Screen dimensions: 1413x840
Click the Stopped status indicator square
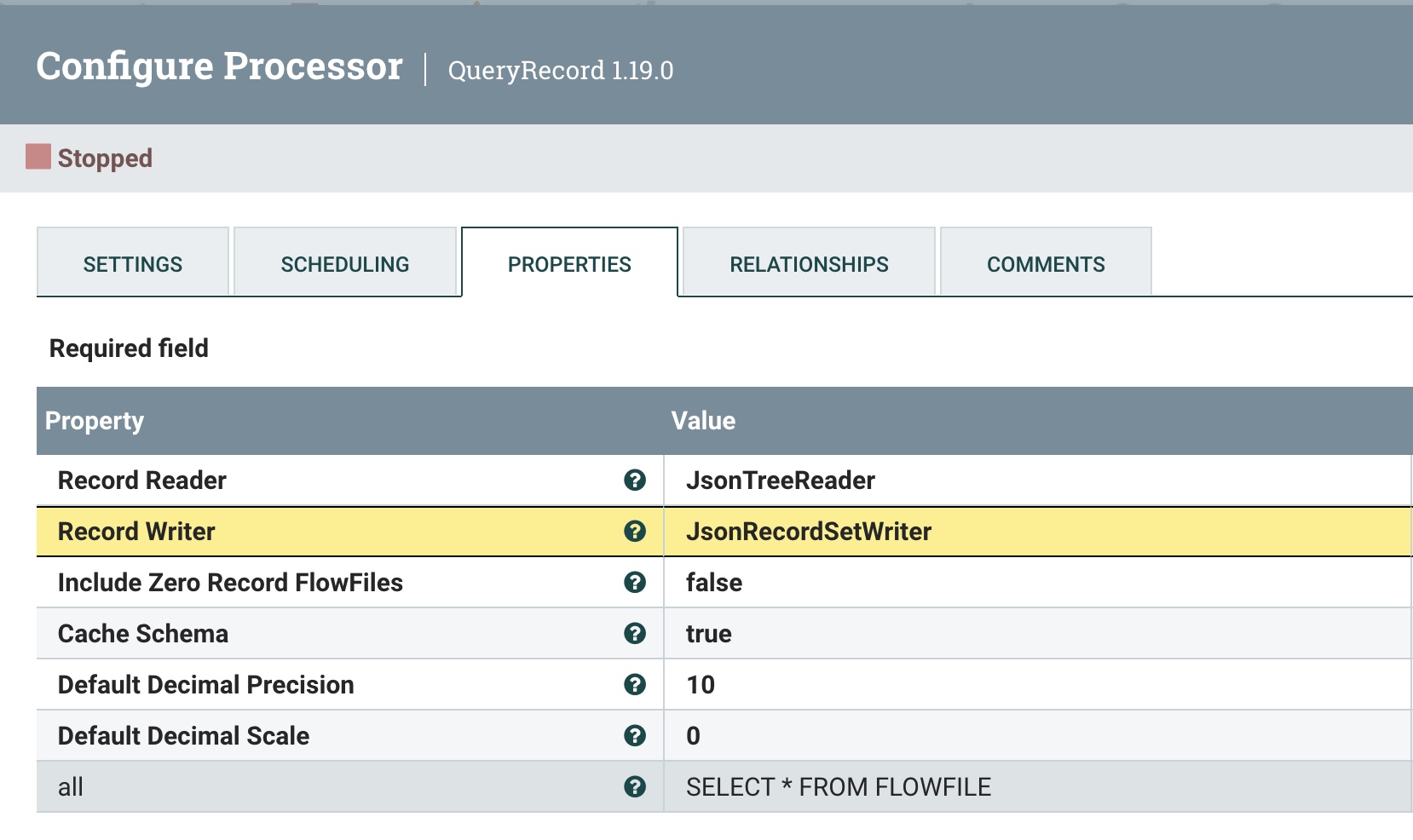(x=38, y=155)
